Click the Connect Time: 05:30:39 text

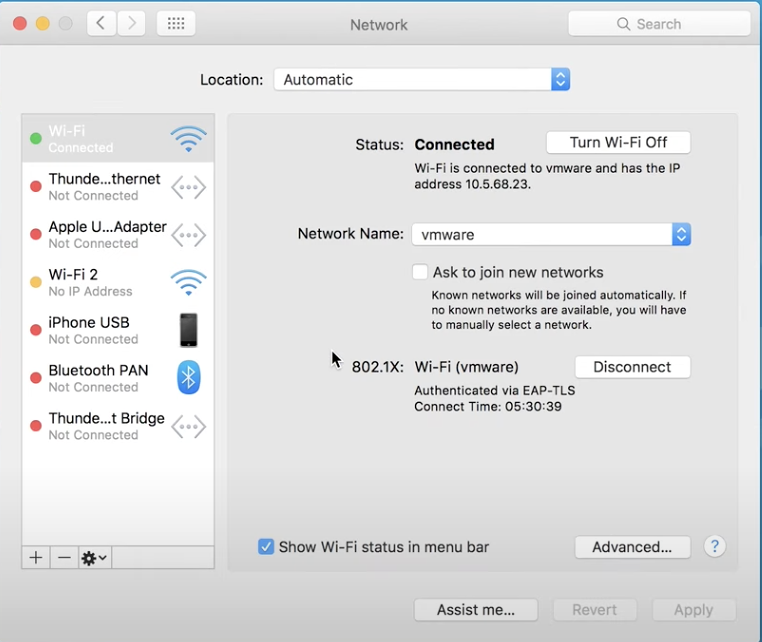click(487, 406)
